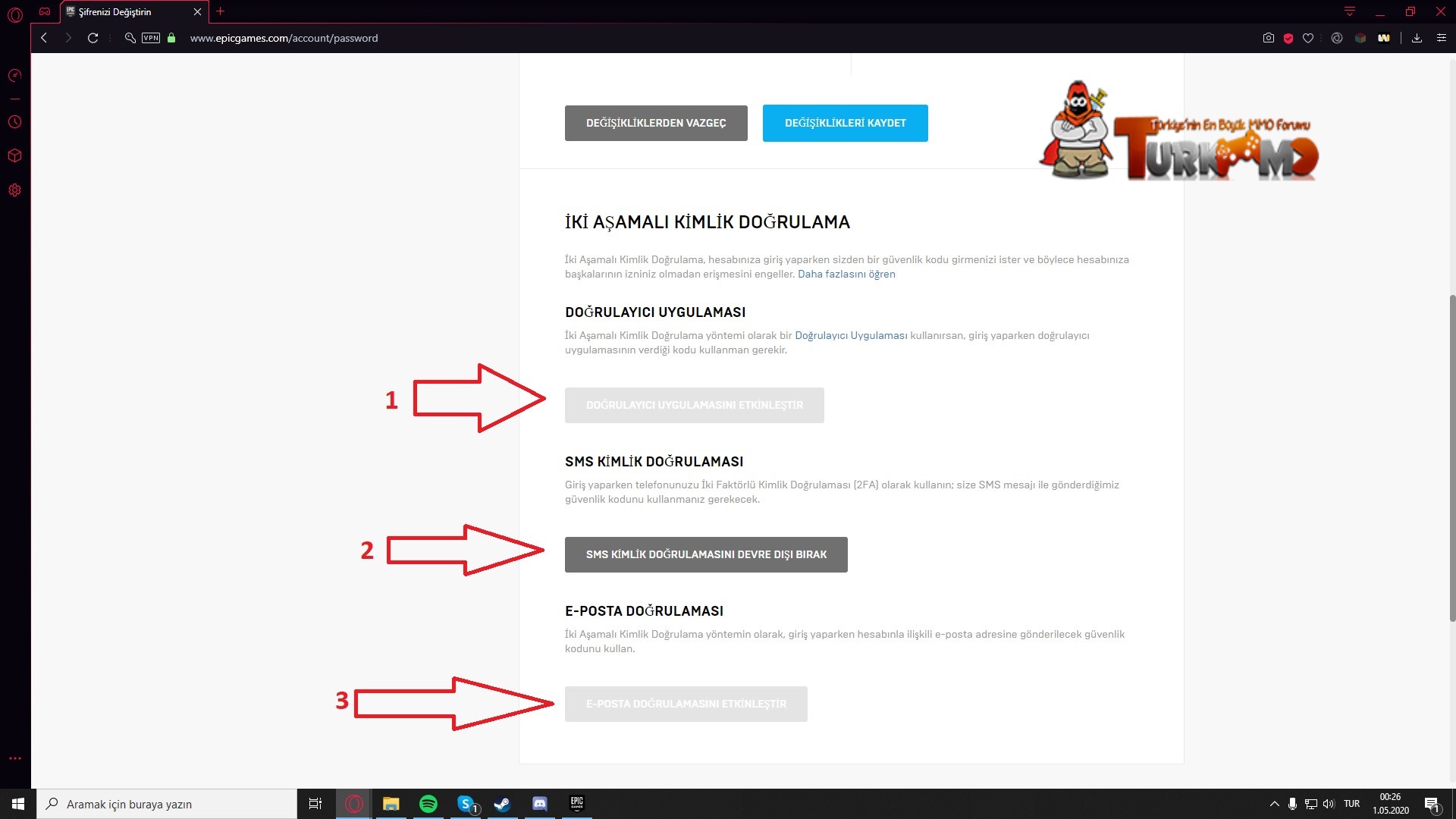Toggle the VPN badge in address bar
Image resolution: width=1456 pixels, height=819 pixels.
(151, 38)
